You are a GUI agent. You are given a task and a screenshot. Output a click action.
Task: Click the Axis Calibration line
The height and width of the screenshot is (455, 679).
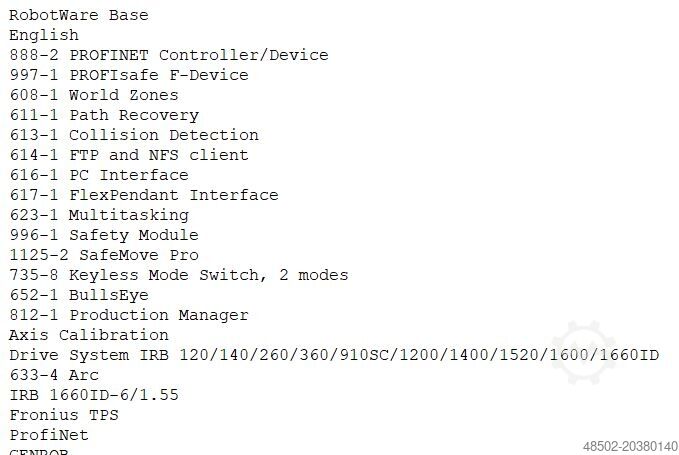pyautogui.click(x=89, y=335)
